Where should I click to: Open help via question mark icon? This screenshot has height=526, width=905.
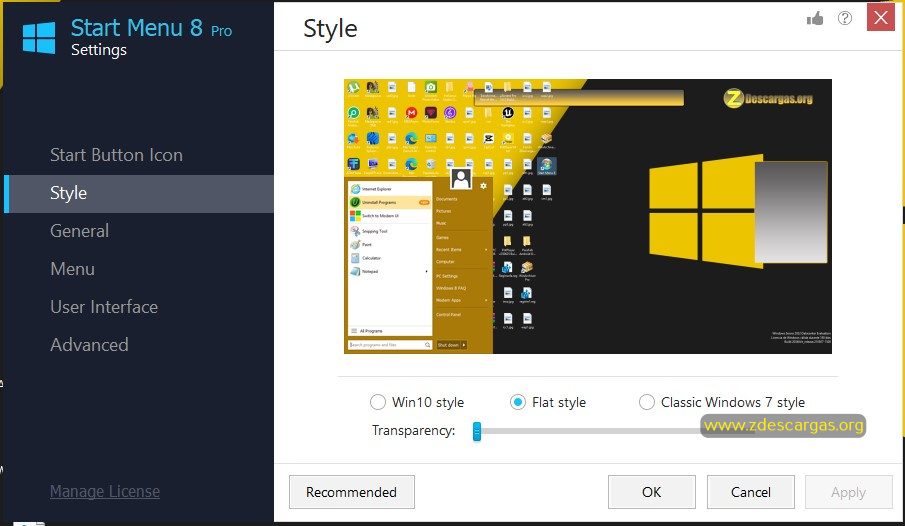click(x=844, y=18)
